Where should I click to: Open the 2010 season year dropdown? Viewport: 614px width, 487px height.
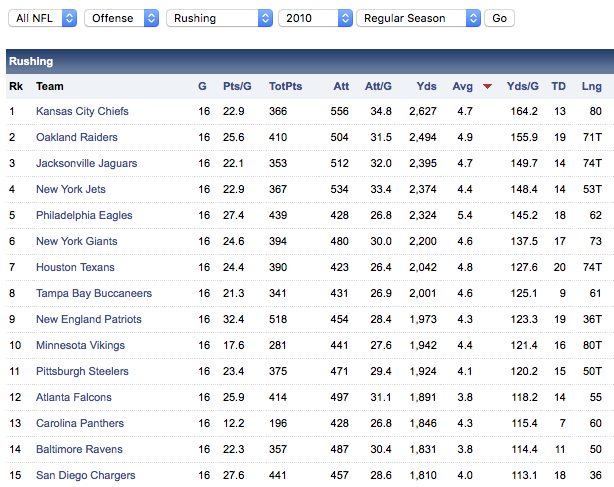(x=316, y=18)
